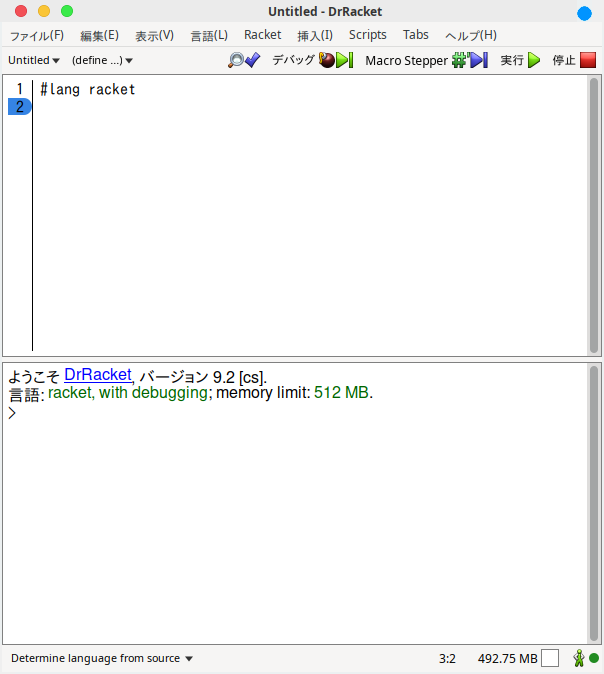604x674 pixels.
Task: Click the 492.75 MB memory readout
Action: pyautogui.click(x=507, y=659)
